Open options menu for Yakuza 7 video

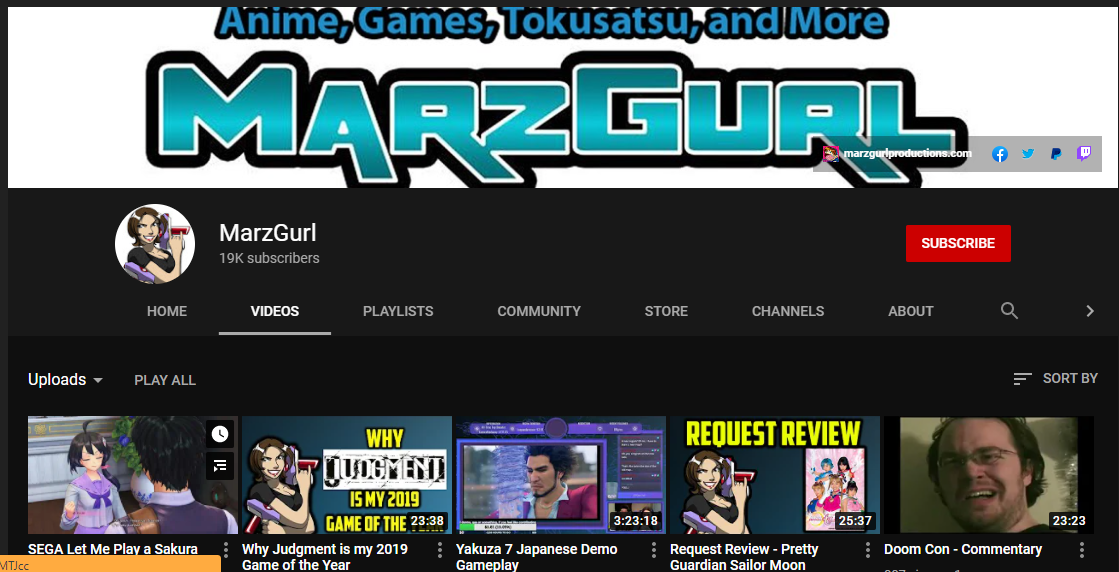[x=654, y=550]
